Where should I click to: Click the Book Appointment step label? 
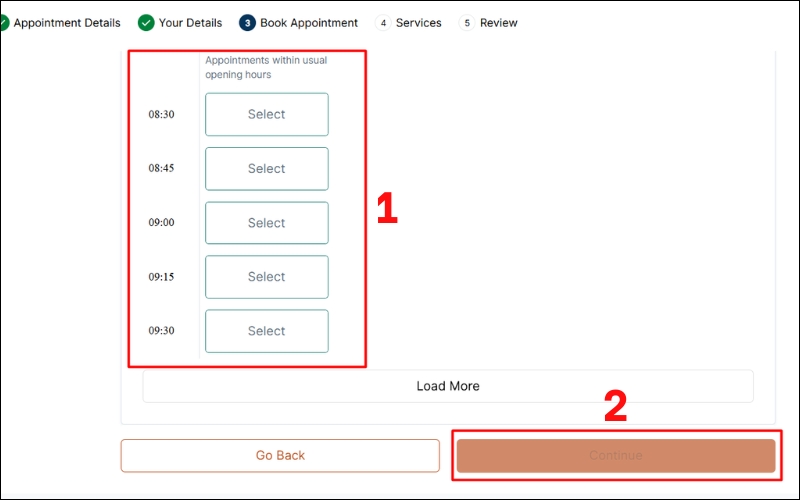[x=309, y=22]
